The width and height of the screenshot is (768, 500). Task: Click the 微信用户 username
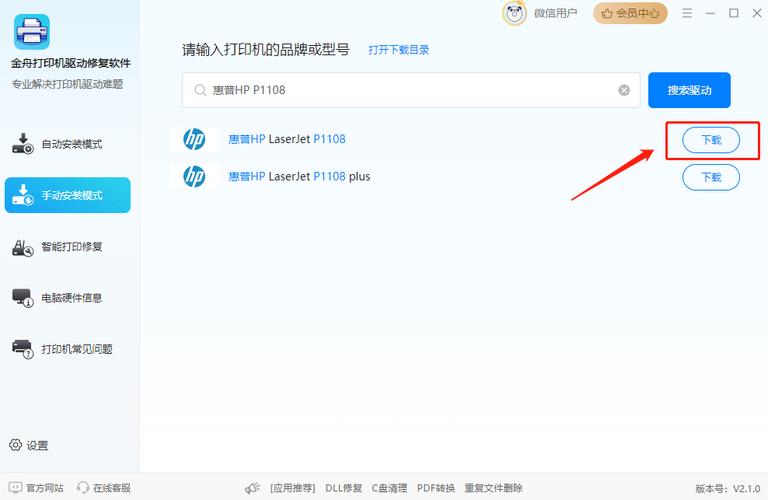555,13
